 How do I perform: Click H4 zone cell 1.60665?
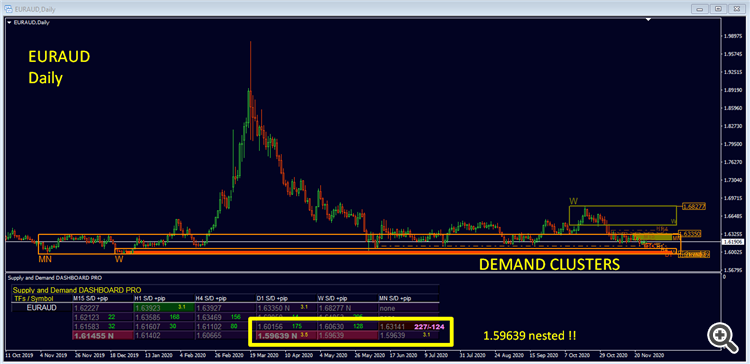click(x=225, y=335)
